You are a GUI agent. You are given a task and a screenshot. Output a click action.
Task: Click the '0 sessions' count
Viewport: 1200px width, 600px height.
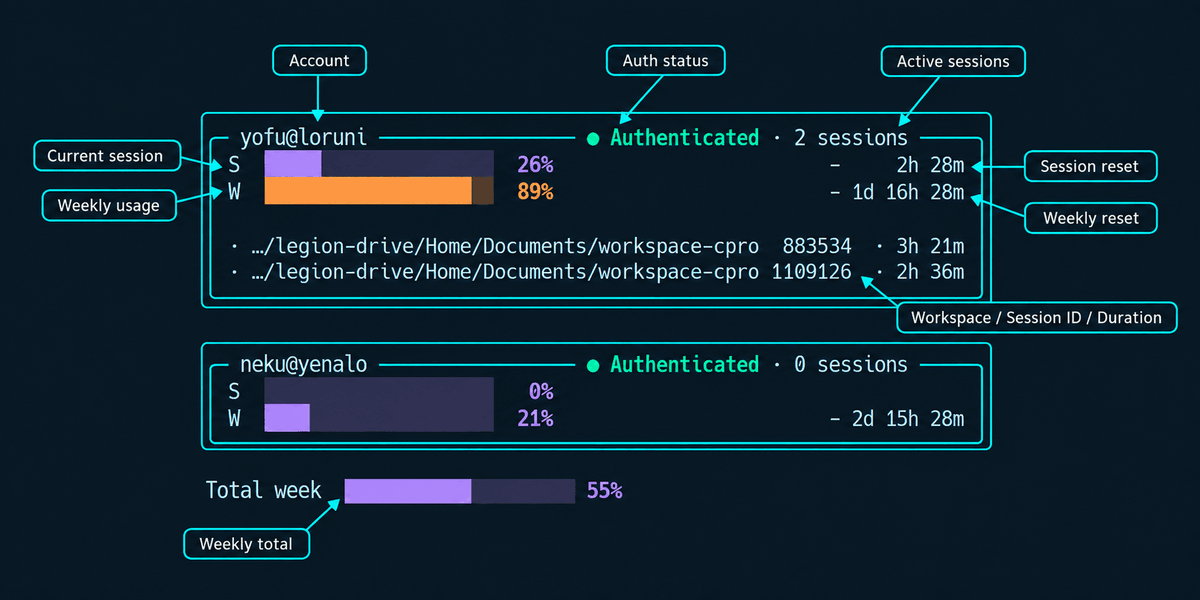[851, 365]
